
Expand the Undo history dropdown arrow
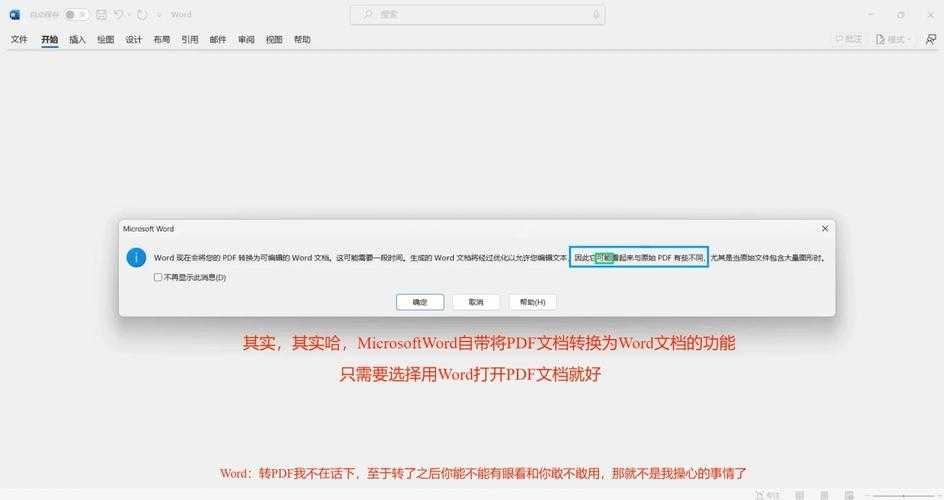[130, 15]
